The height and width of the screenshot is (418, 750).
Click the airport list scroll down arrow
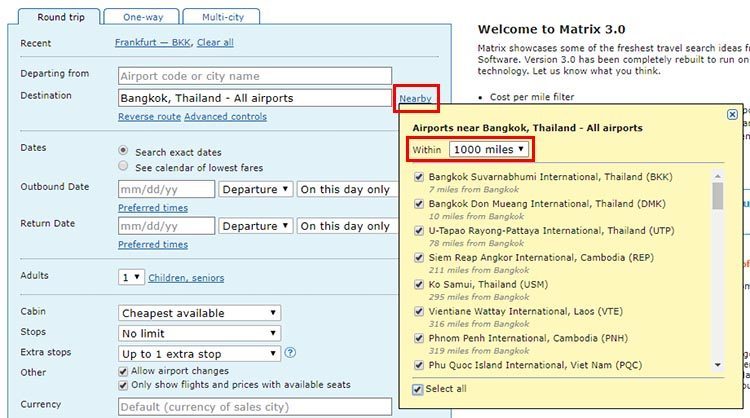tap(717, 365)
